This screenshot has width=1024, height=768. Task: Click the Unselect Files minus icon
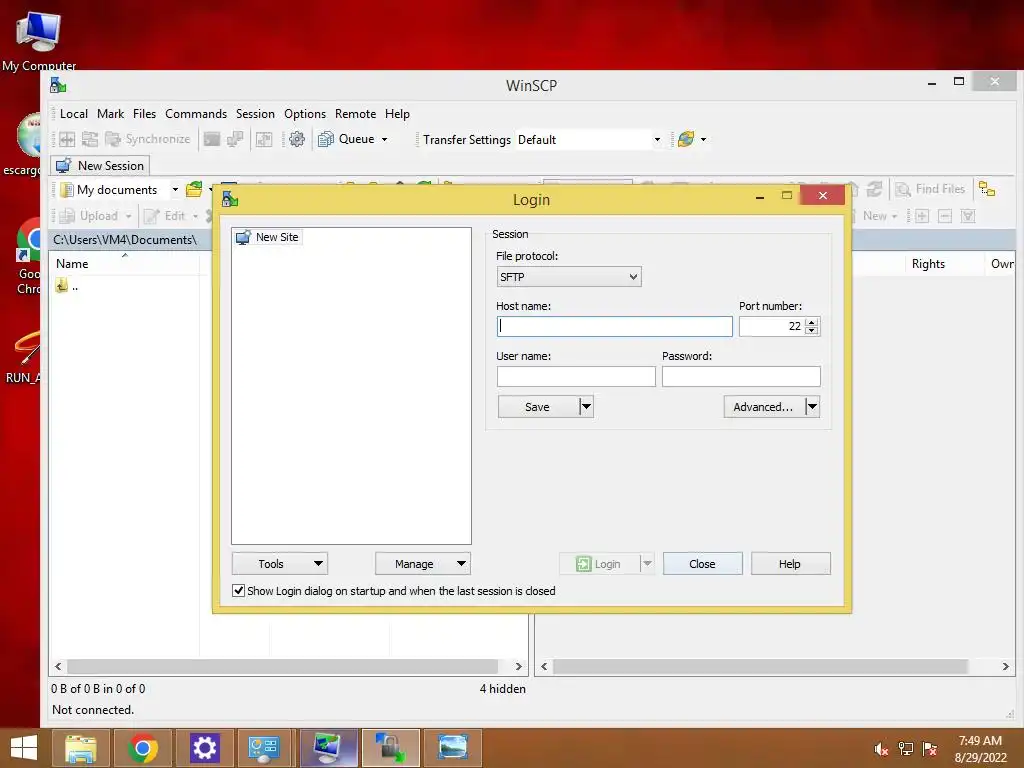click(944, 216)
